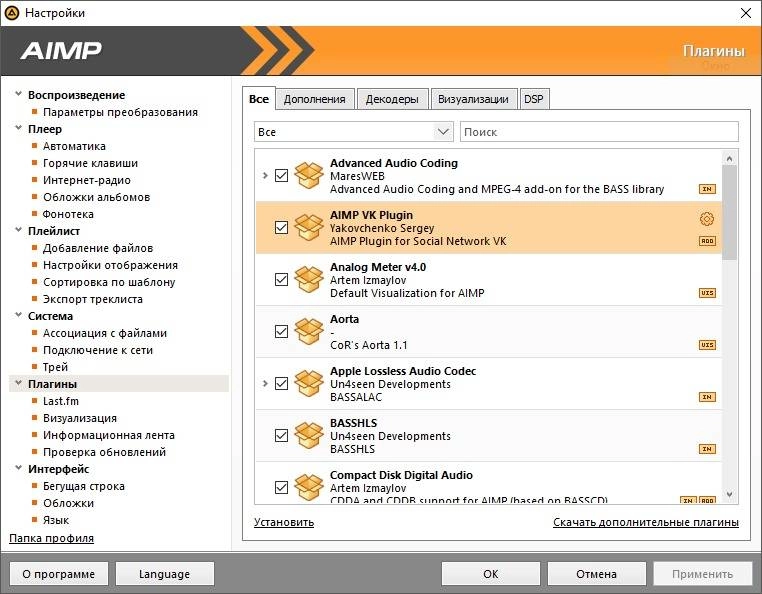Open AIMP VK Plugin settings gear
762x594 pixels.
tap(707, 219)
